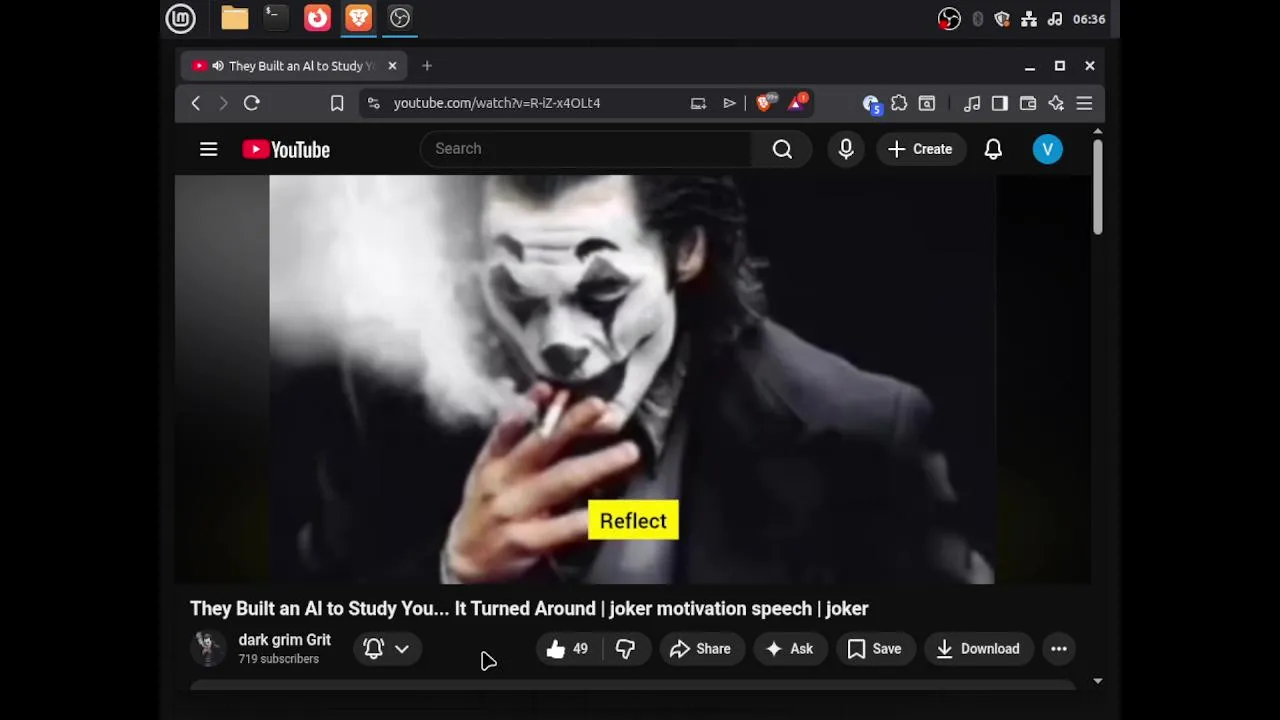The width and height of the screenshot is (1280, 720).
Task: Open the file manager from panel
Action: [x=235, y=18]
